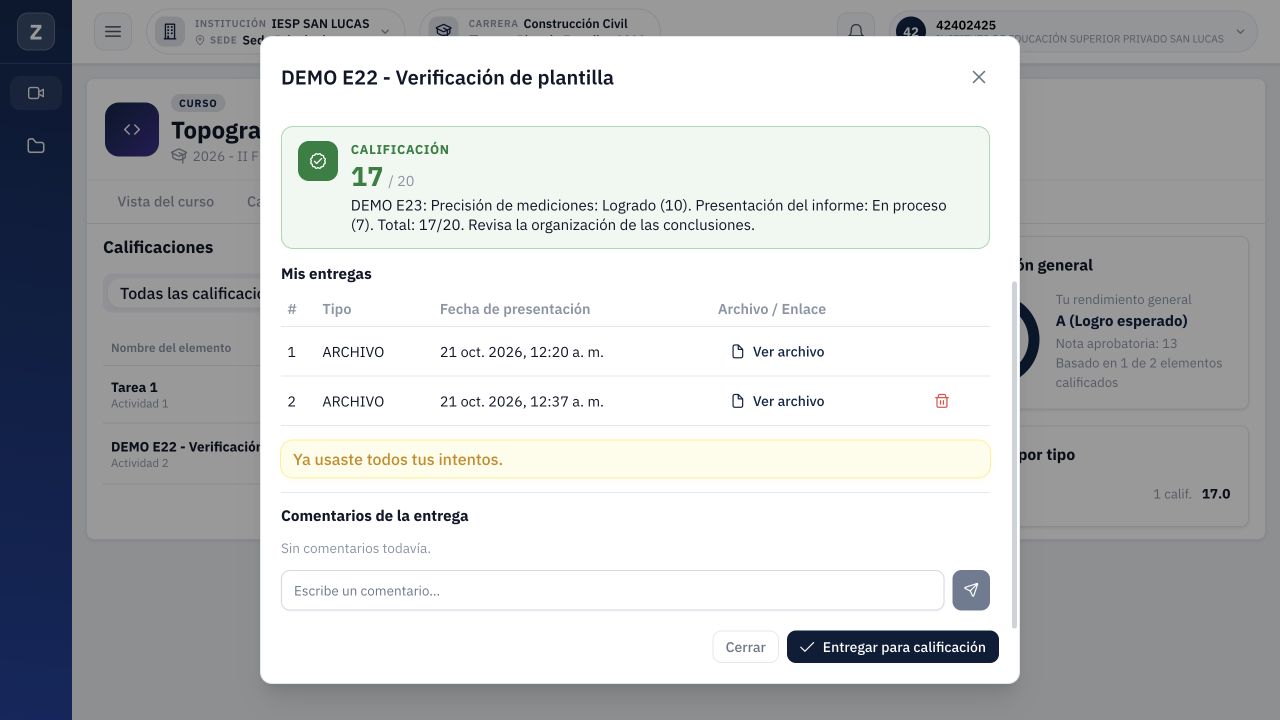Open file of submission 1
Viewport: 1280px width, 720px height.
778,352
